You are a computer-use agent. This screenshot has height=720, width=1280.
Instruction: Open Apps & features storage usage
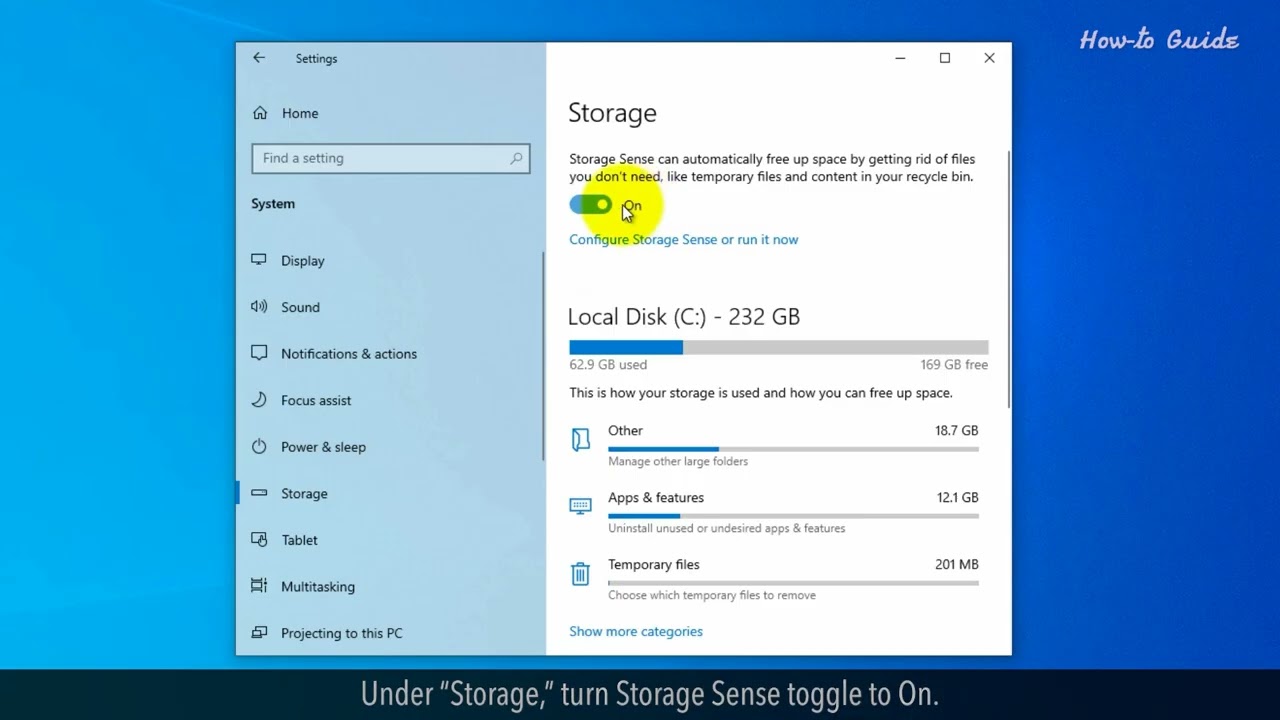pos(775,512)
